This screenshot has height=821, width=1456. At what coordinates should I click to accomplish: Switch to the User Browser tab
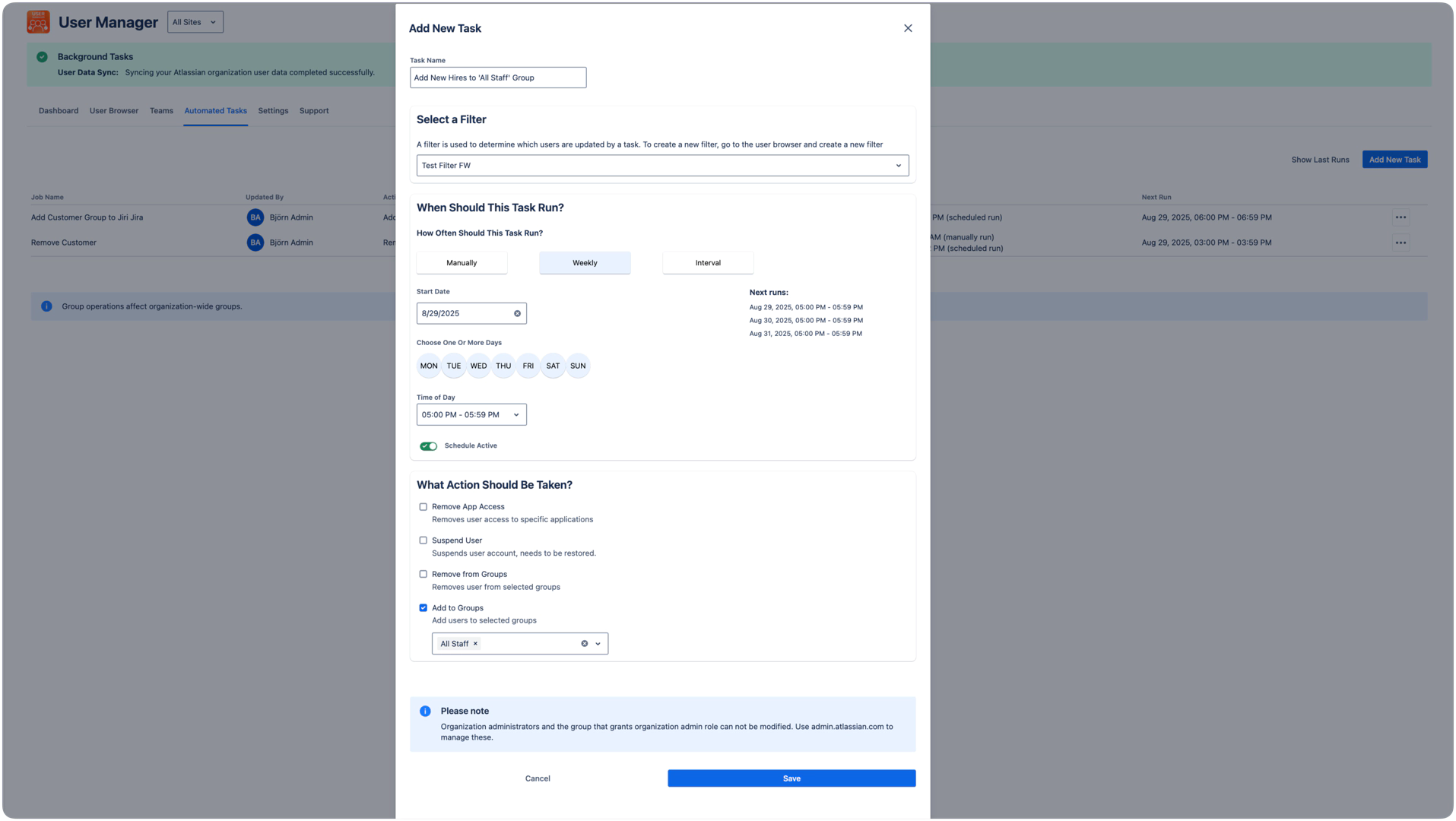[x=113, y=110]
